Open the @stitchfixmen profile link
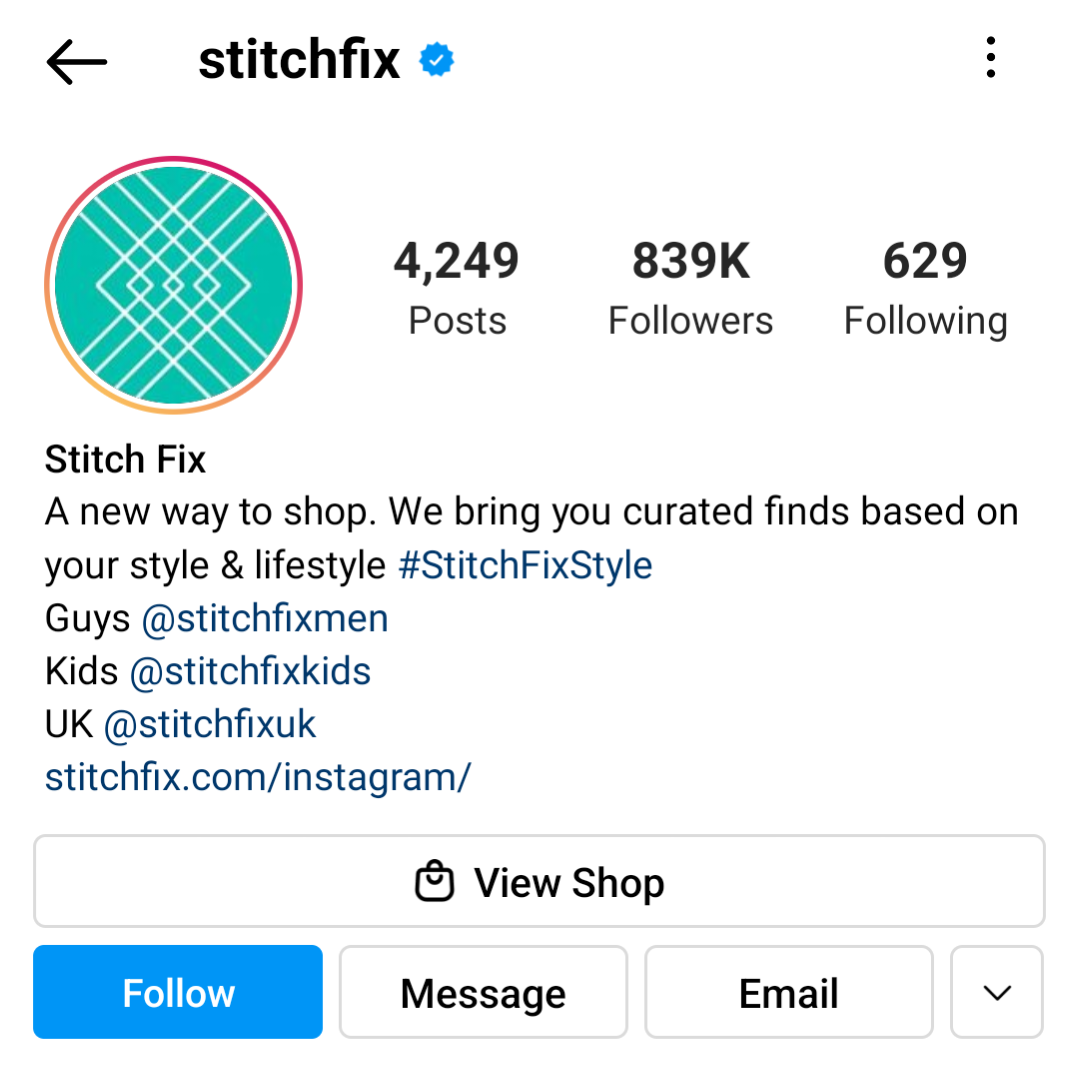Viewport: 1079px width, 1068px height. (265, 619)
